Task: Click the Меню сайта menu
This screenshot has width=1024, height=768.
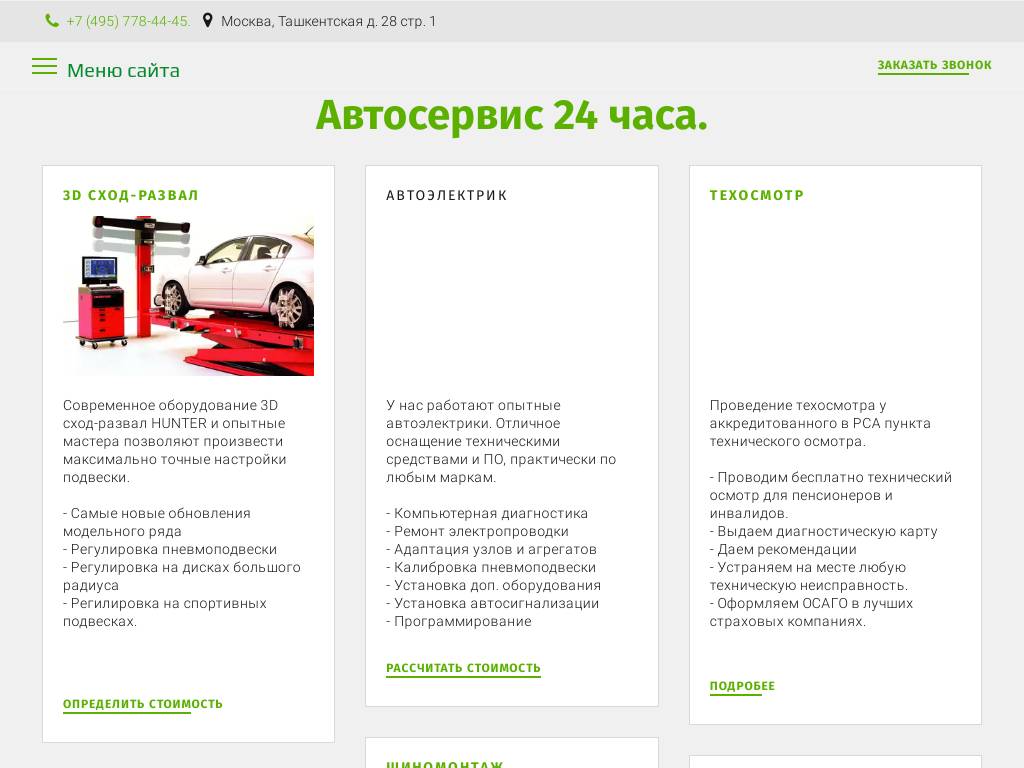Action: tap(123, 70)
